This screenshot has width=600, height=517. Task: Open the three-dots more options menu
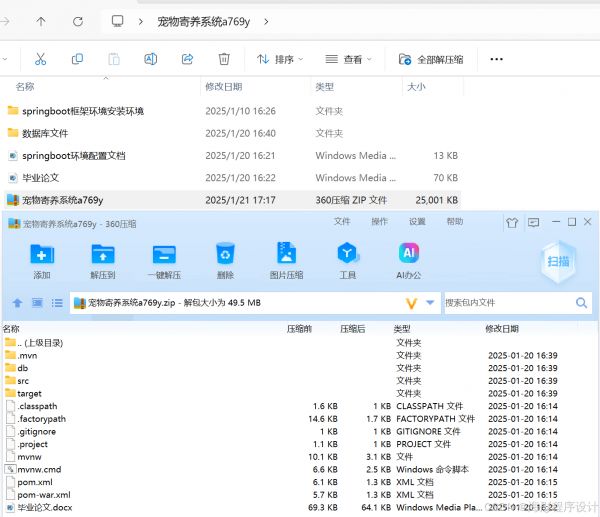(496, 59)
